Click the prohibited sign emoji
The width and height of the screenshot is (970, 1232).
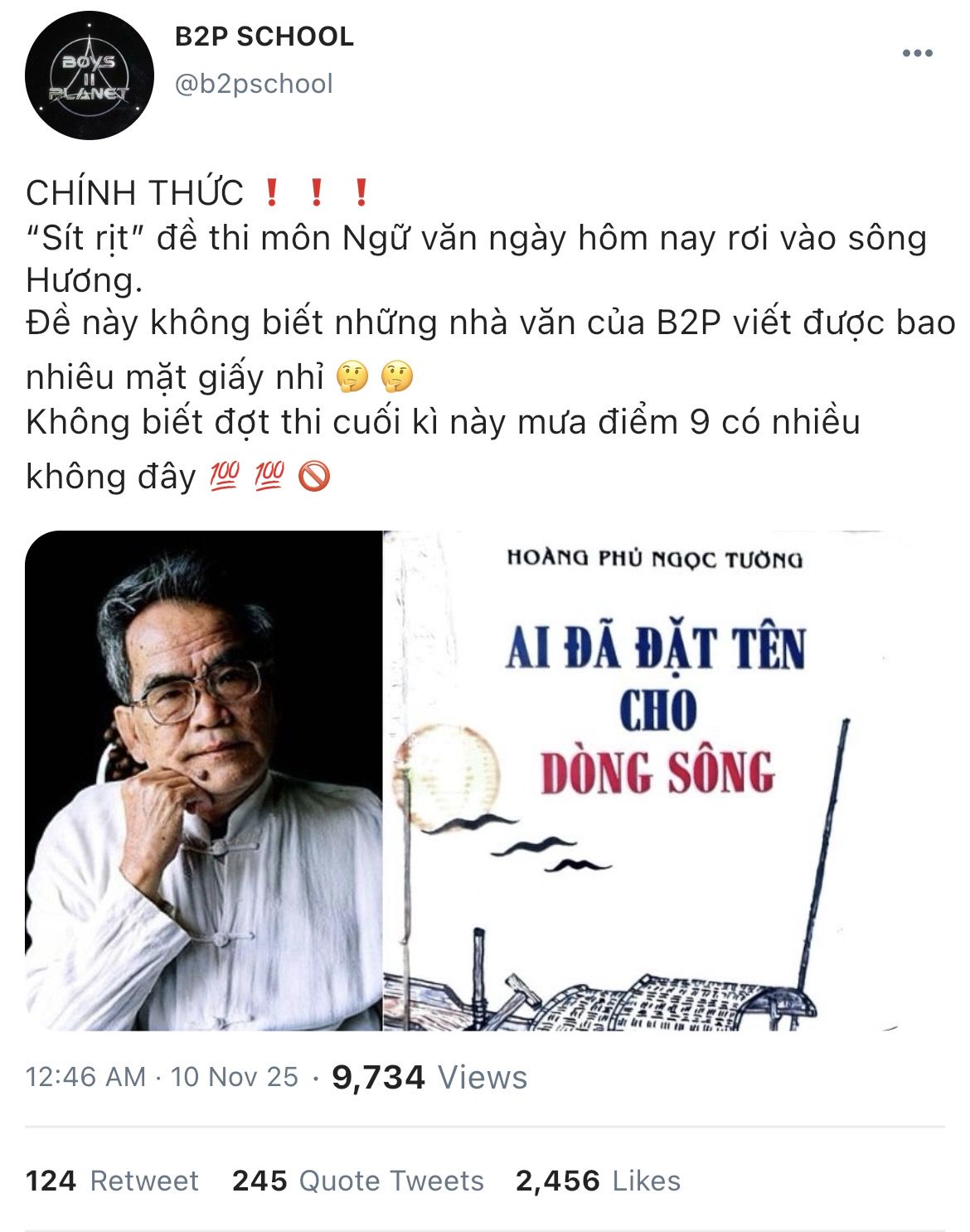coord(313,476)
